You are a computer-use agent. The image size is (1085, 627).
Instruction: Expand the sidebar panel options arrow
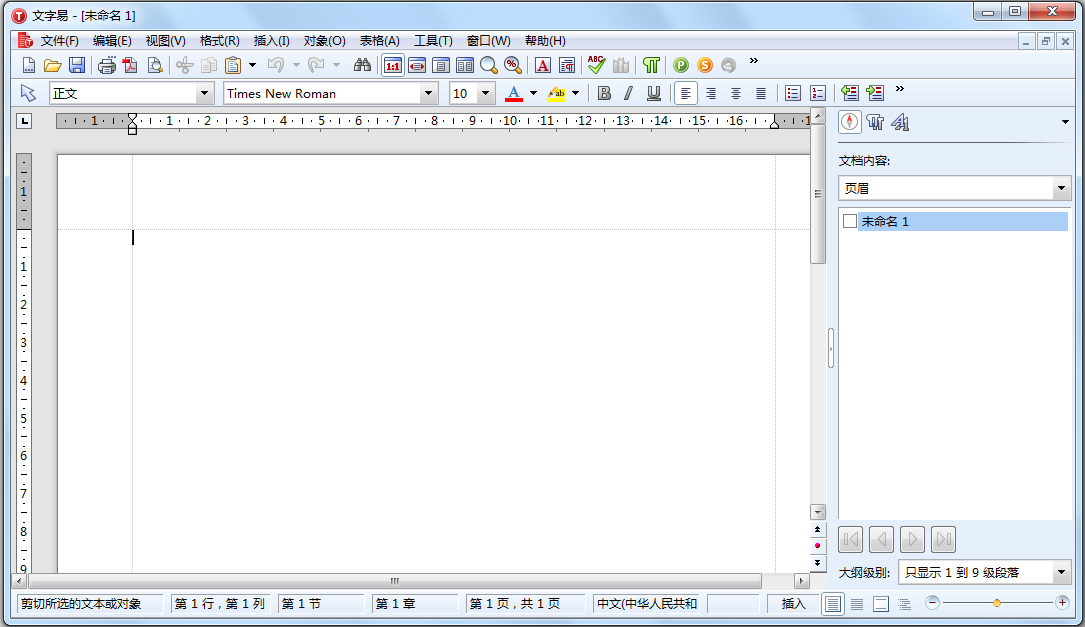(x=1065, y=122)
